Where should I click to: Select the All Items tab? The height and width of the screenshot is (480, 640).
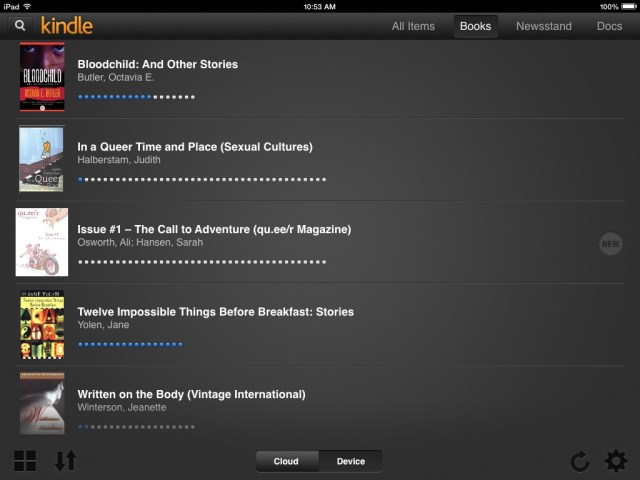click(x=413, y=26)
